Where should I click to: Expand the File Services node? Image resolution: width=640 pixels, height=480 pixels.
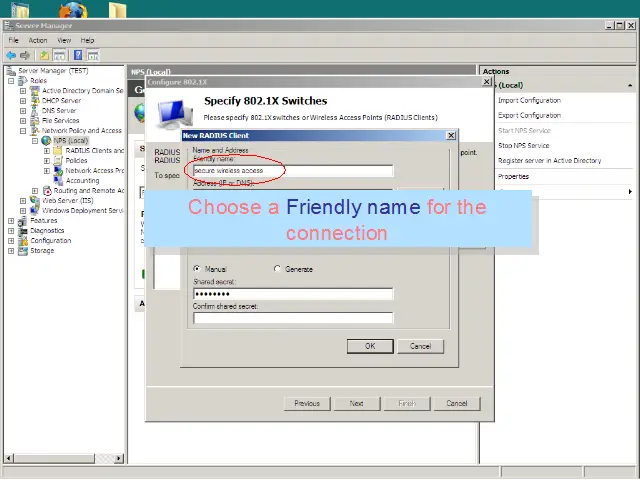click(23, 121)
